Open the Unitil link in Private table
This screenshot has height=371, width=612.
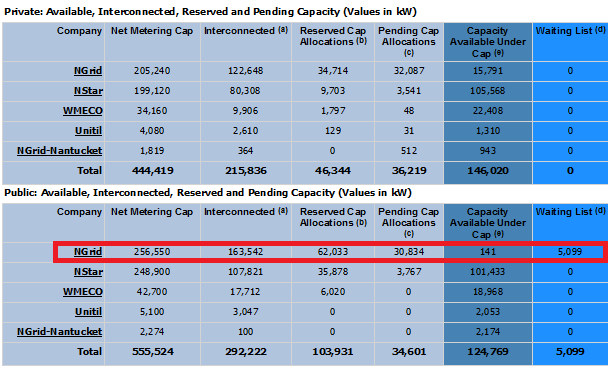click(x=88, y=131)
